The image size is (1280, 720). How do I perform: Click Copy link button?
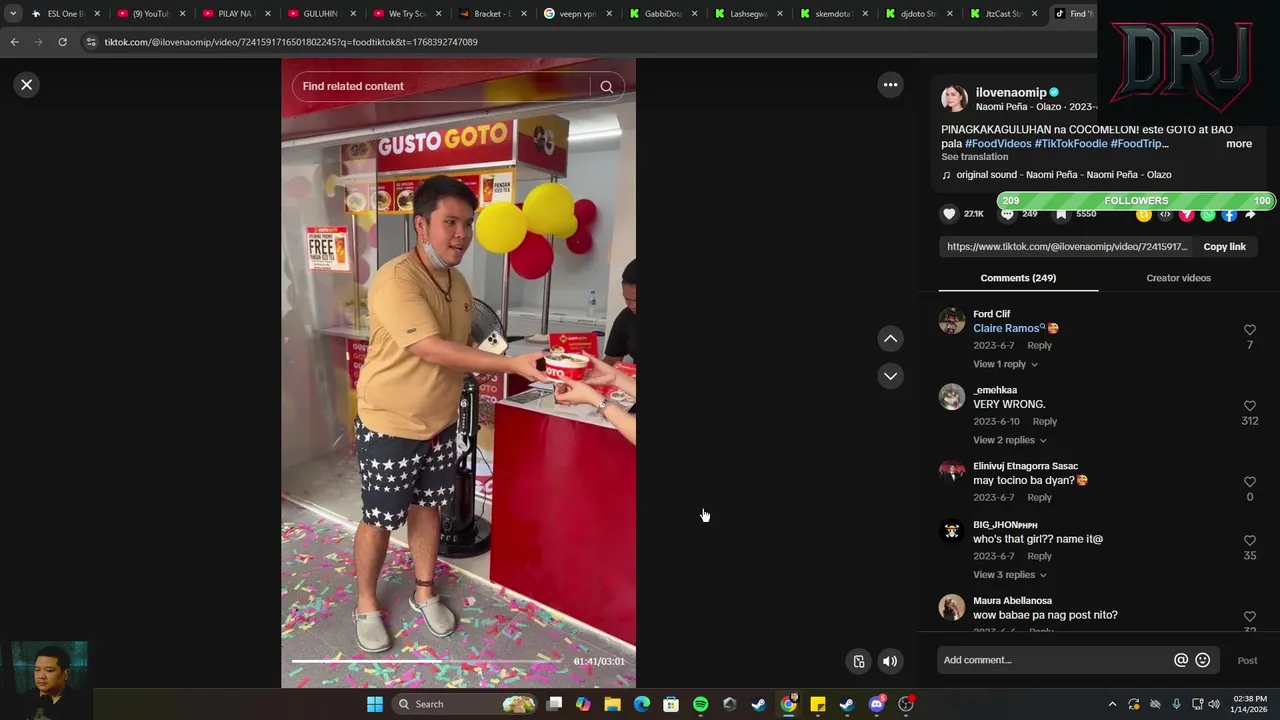pos(1224,247)
